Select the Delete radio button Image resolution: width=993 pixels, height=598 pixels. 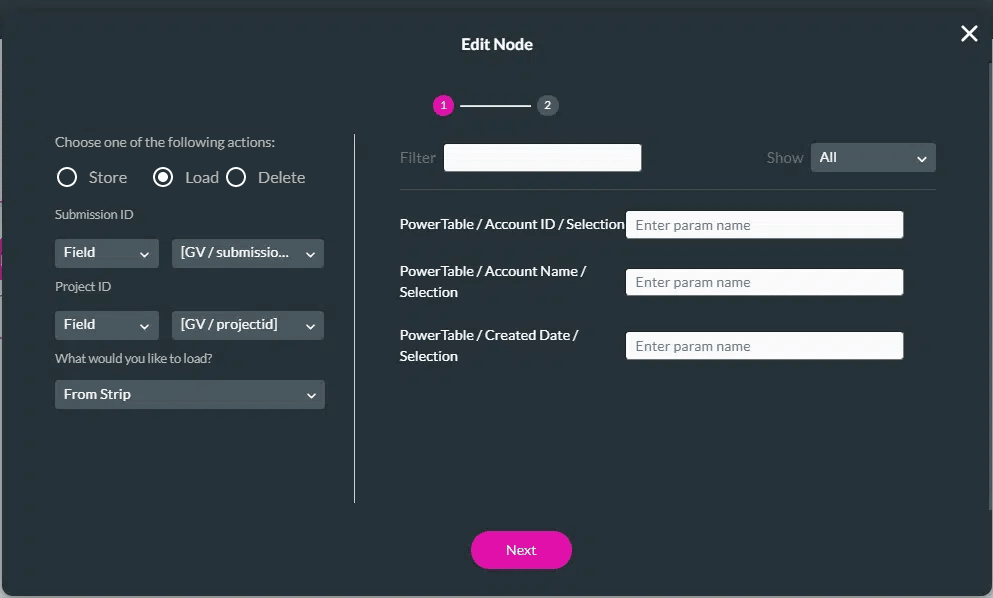[x=236, y=178]
